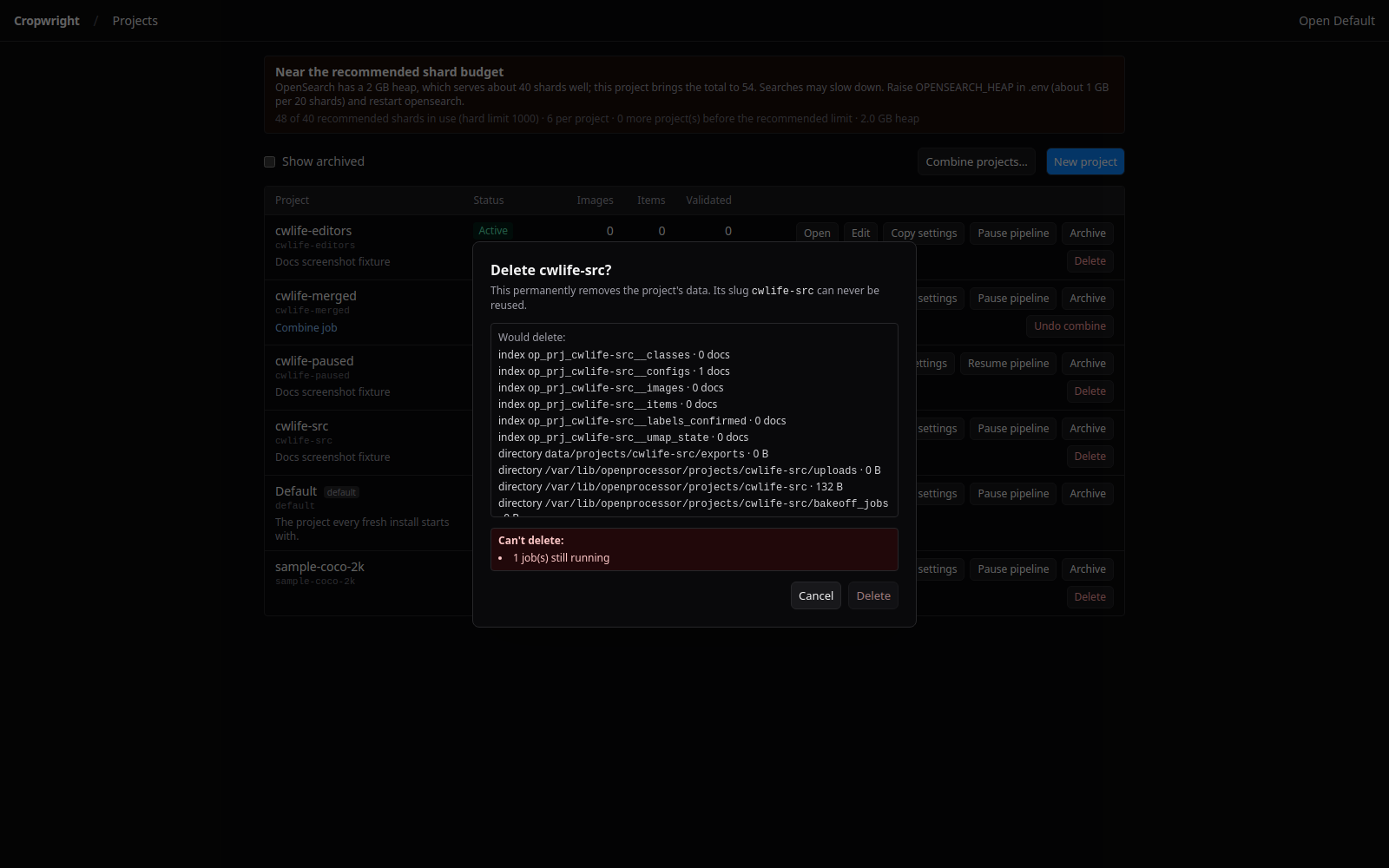Viewport: 1389px width, 868px height.
Task: Select the cwlife-src project name in table
Action: tap(301, 426)
